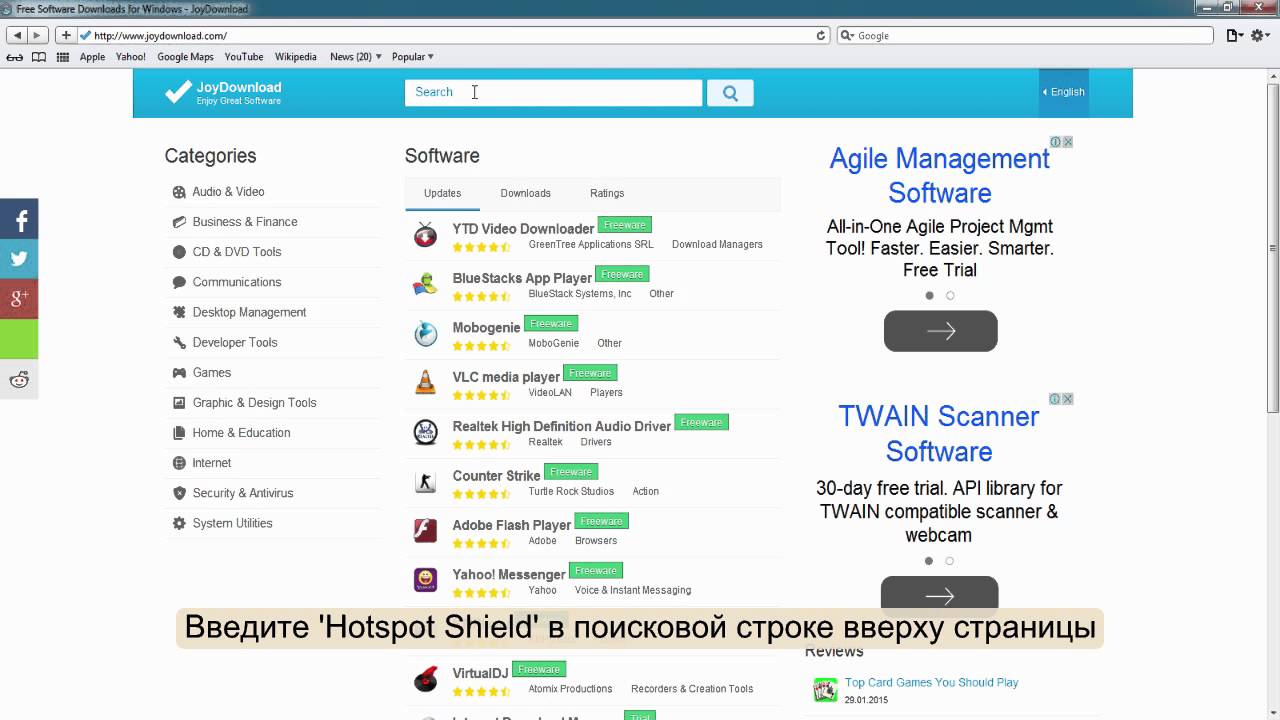Click the VirtualDJ app icon
Image resolution: width=1280 pixels, height=720 pixels.
426,679
